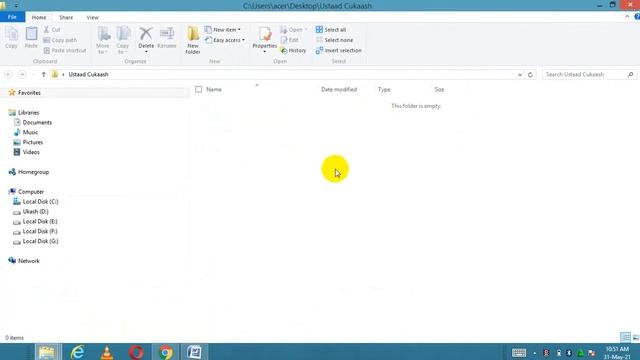Launch VLC media player from the taskbar

click(x=107, y=352)
